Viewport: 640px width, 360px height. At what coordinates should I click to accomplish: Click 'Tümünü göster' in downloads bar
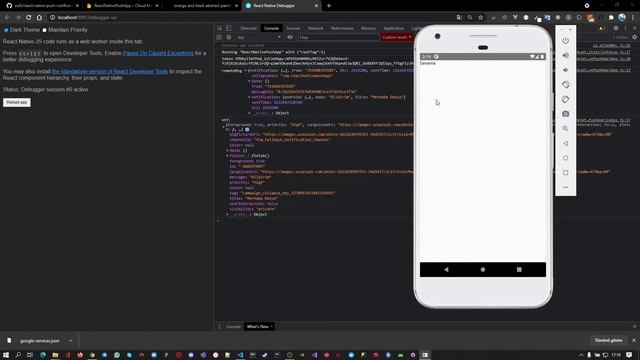point(608,340)
